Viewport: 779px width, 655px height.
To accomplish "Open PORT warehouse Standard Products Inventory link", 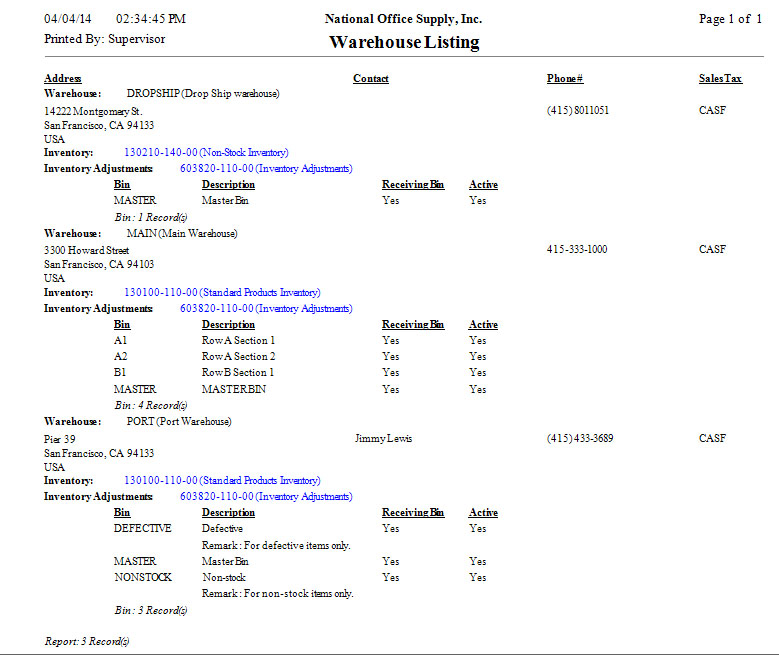I will tap(221, 481).
